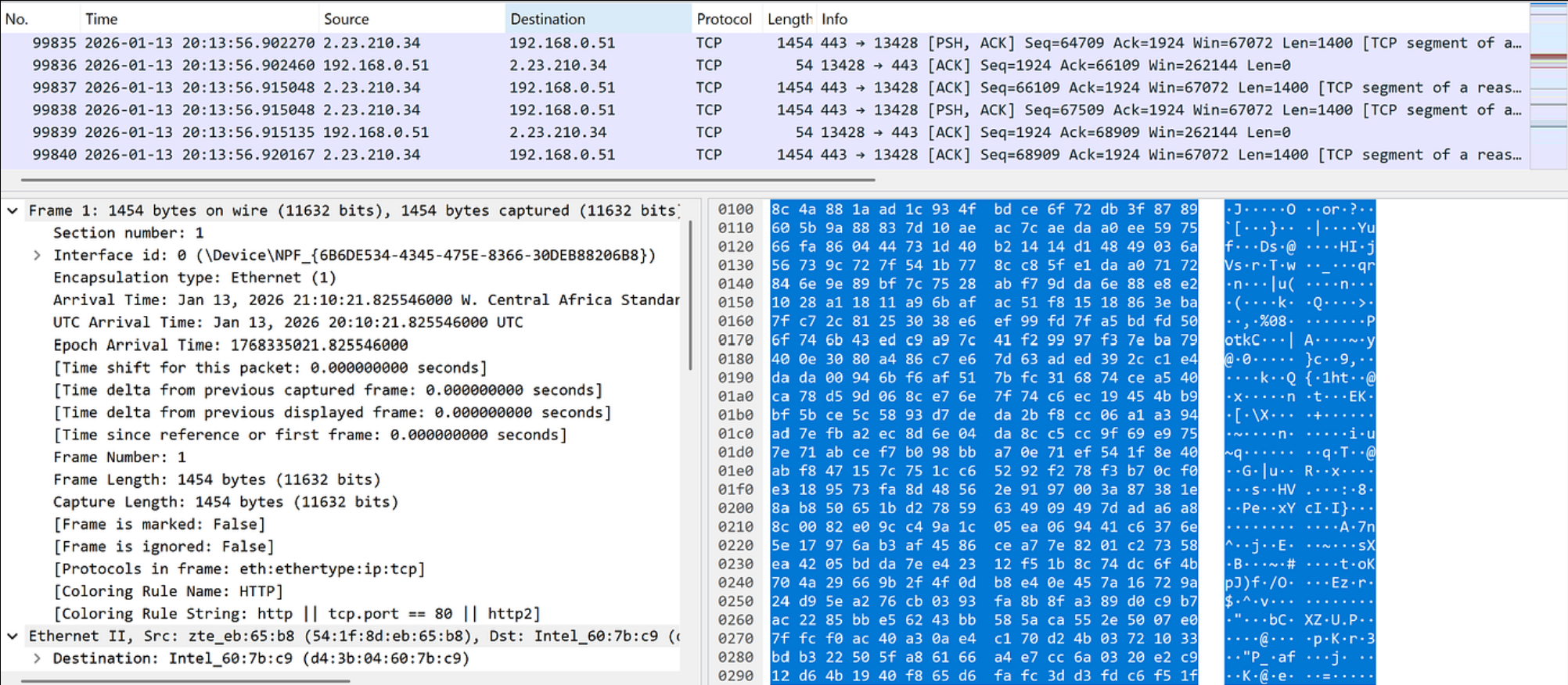Click the packet details vertical scrollbar

tap(690, 296)
